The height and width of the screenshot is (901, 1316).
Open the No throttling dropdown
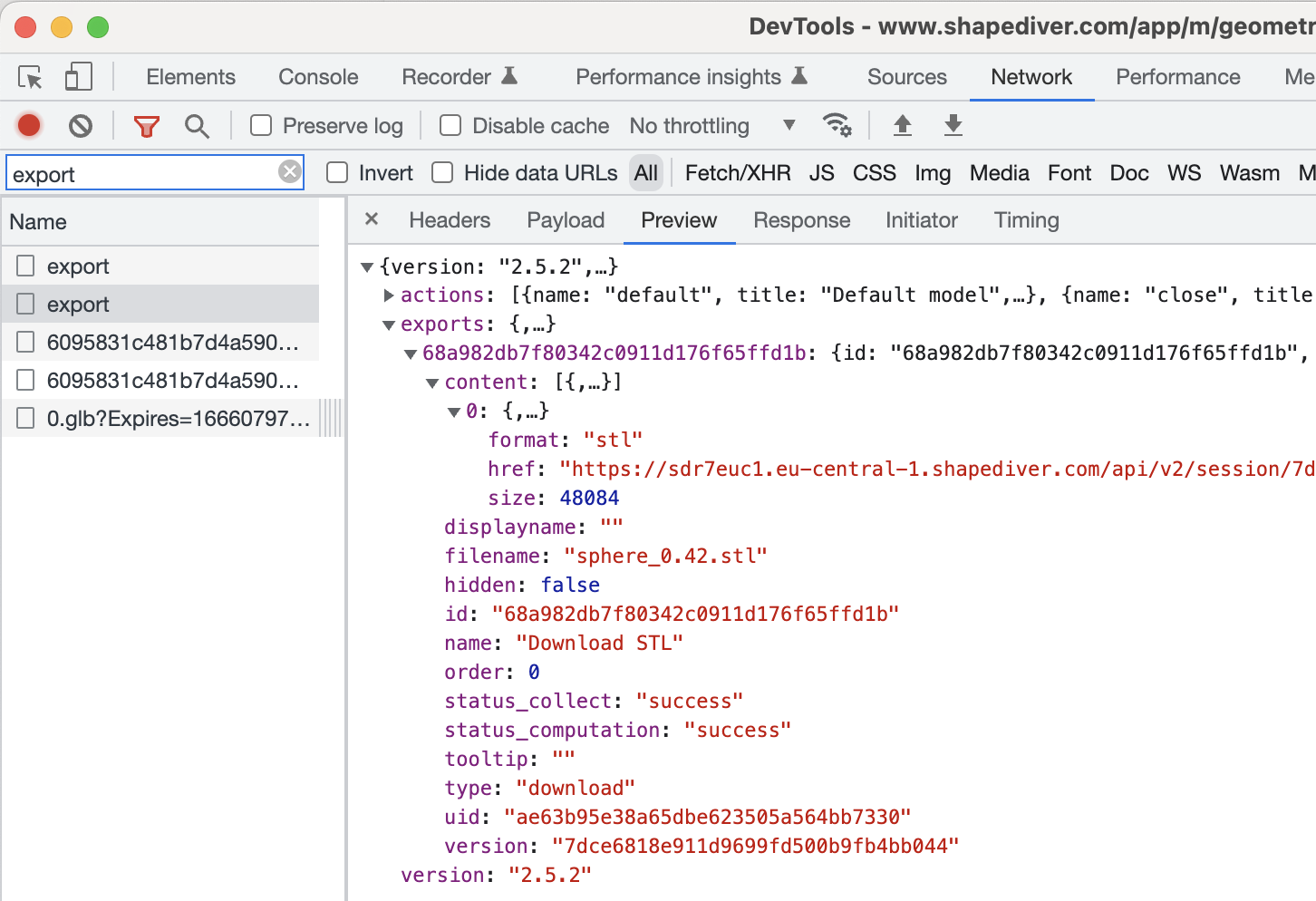coord(711,125)
